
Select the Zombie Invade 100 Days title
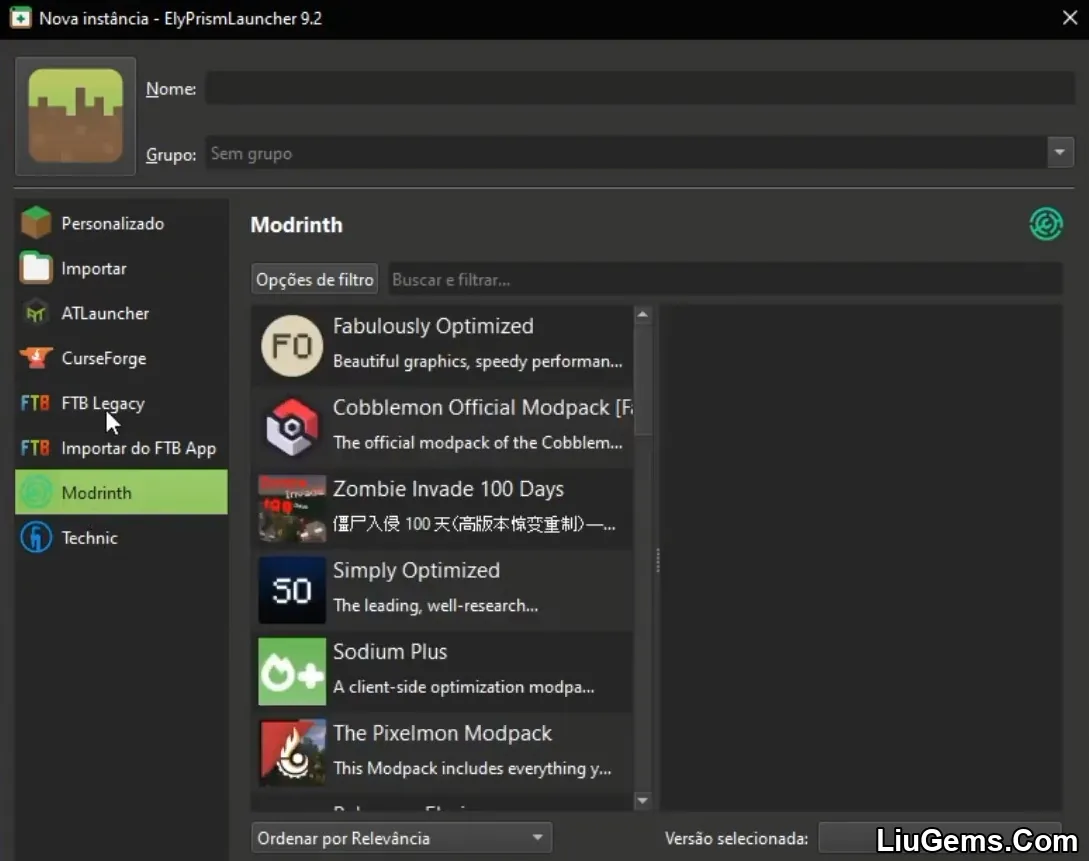click(x=448, y=489)
